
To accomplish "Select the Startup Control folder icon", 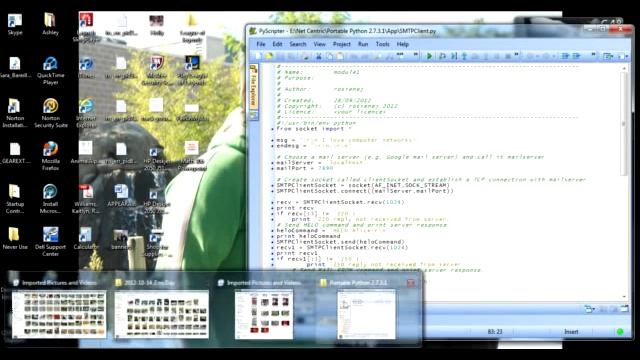I will pos(15,199).
